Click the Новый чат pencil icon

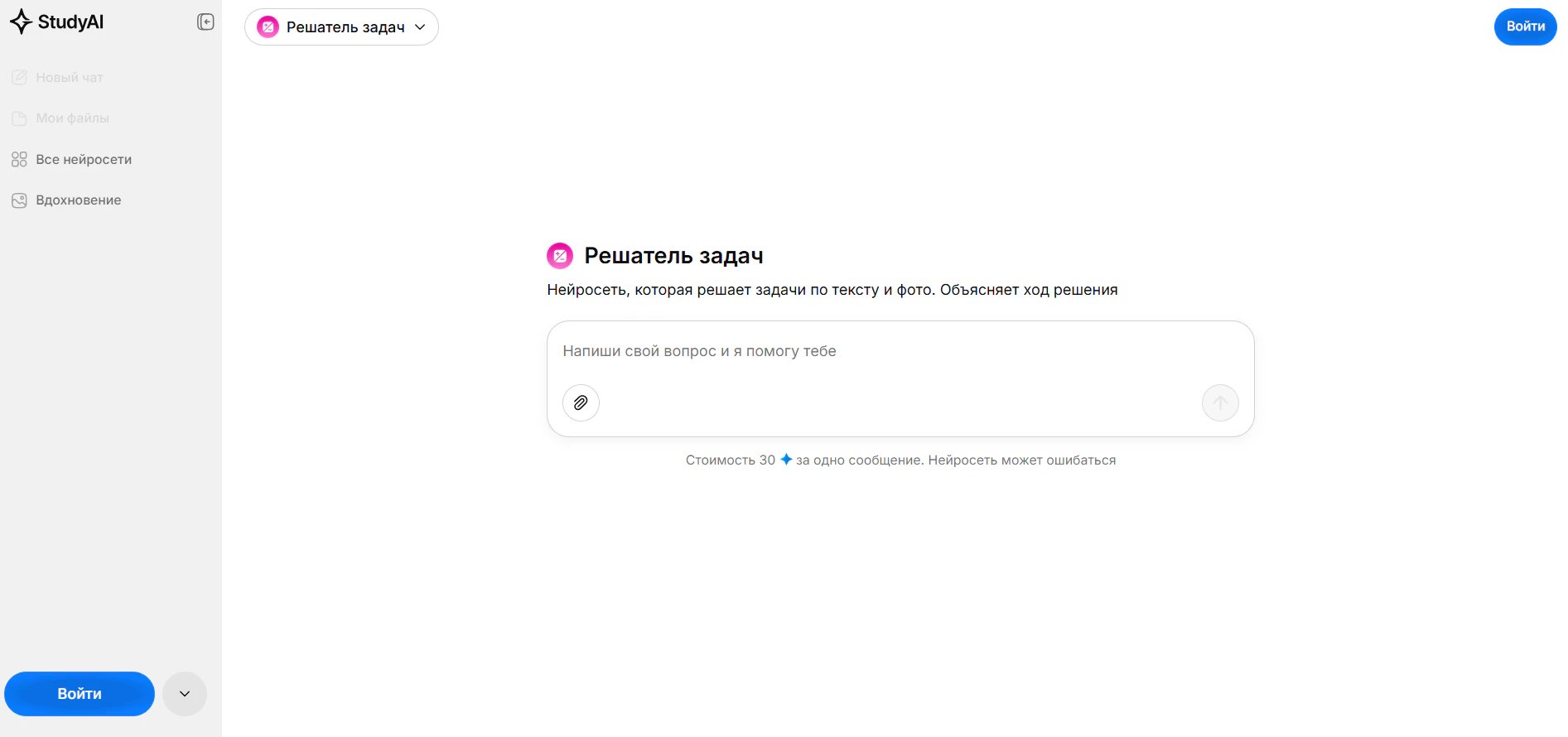tap(19, 77)
